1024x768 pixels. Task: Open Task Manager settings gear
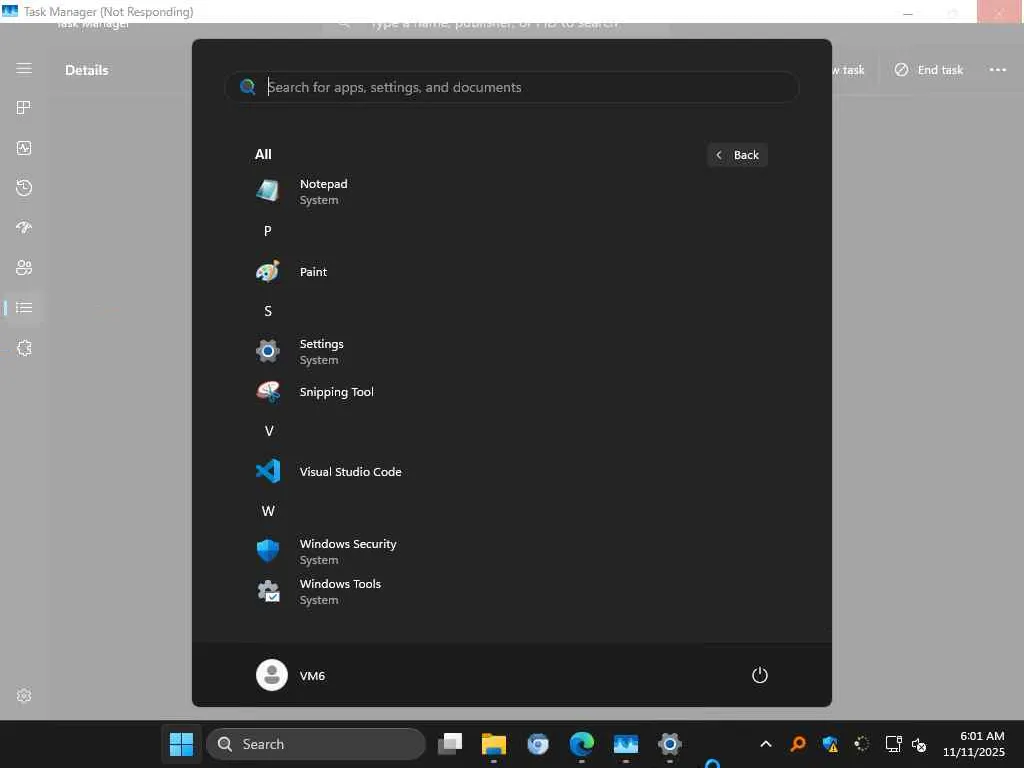pyautogui.click(x=24, y=696)
